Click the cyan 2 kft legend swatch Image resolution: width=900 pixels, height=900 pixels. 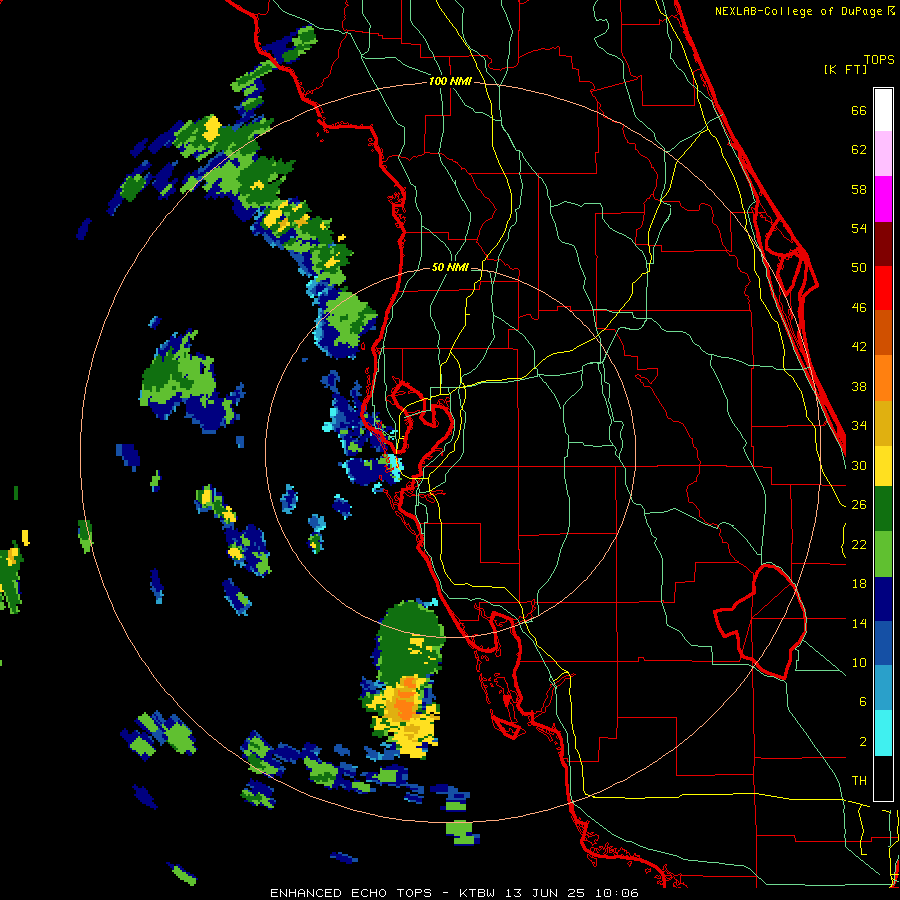(883, 733)
